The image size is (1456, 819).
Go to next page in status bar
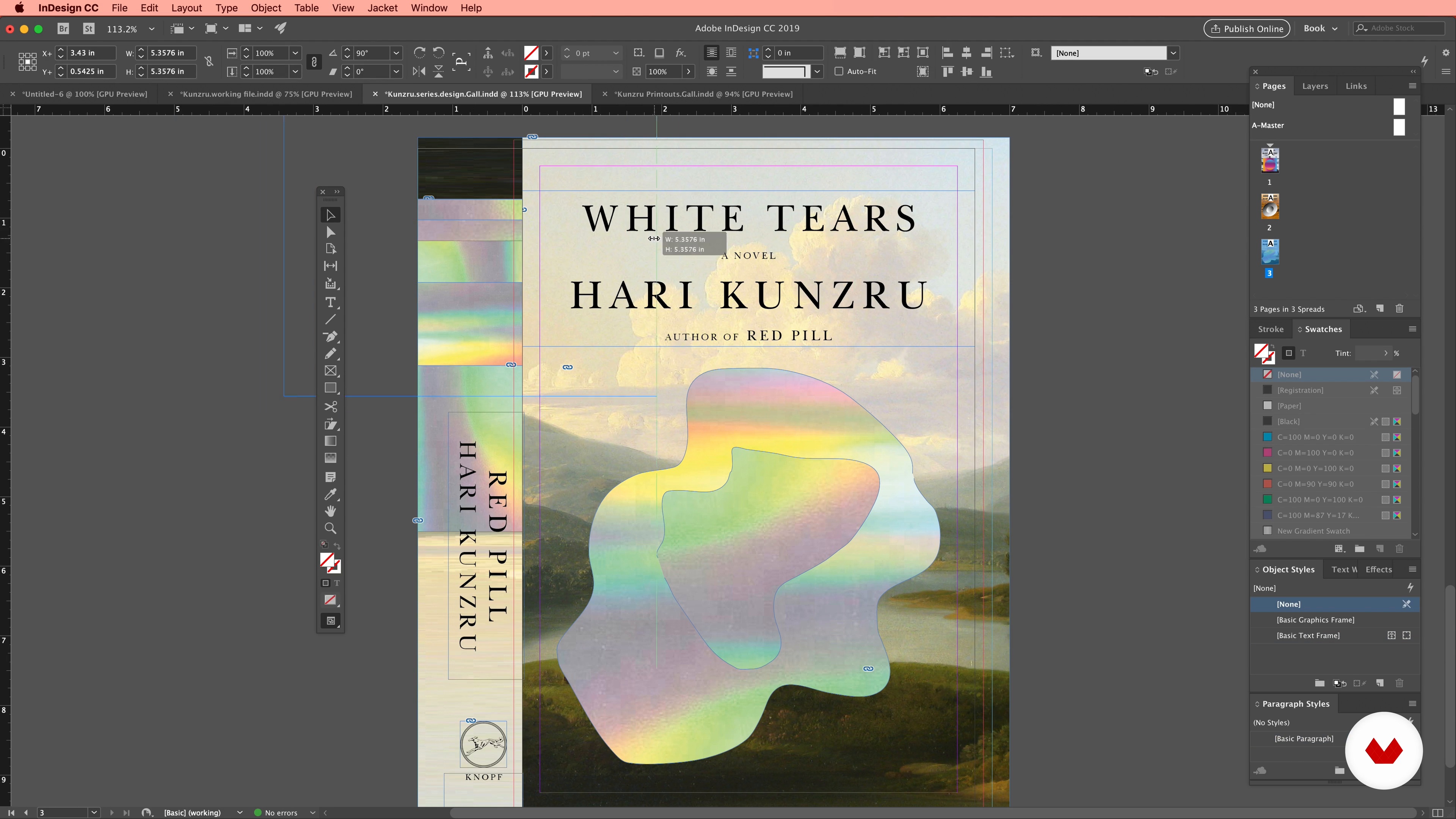[111, 813]
